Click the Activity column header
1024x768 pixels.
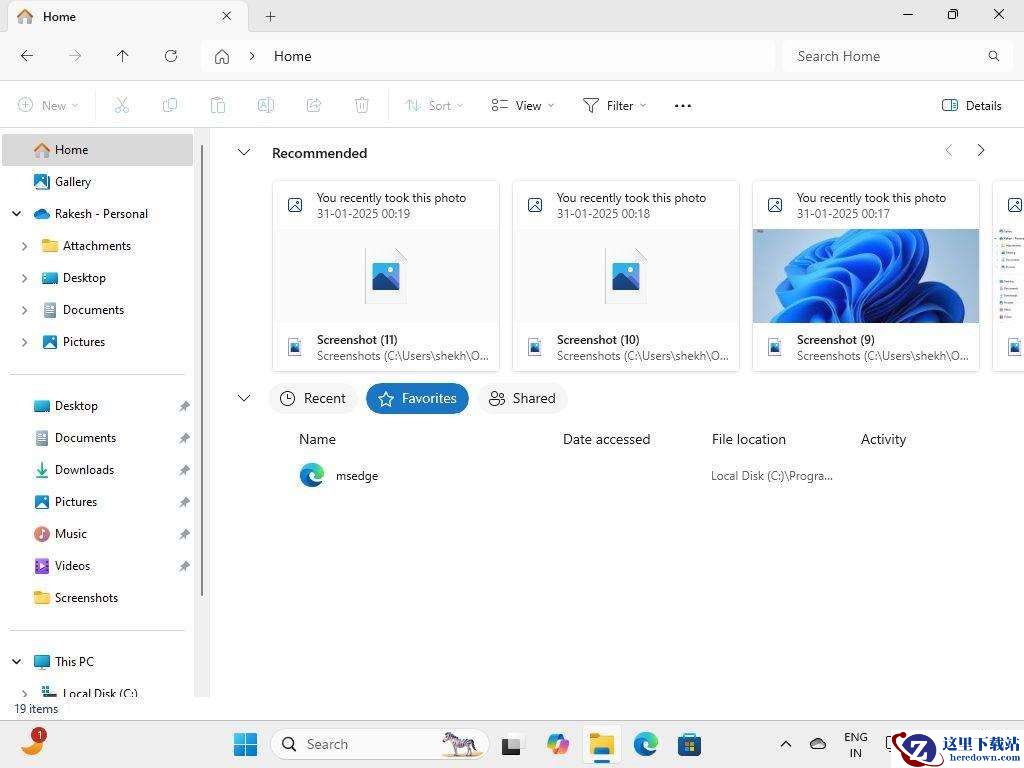[x=883, y=440]
